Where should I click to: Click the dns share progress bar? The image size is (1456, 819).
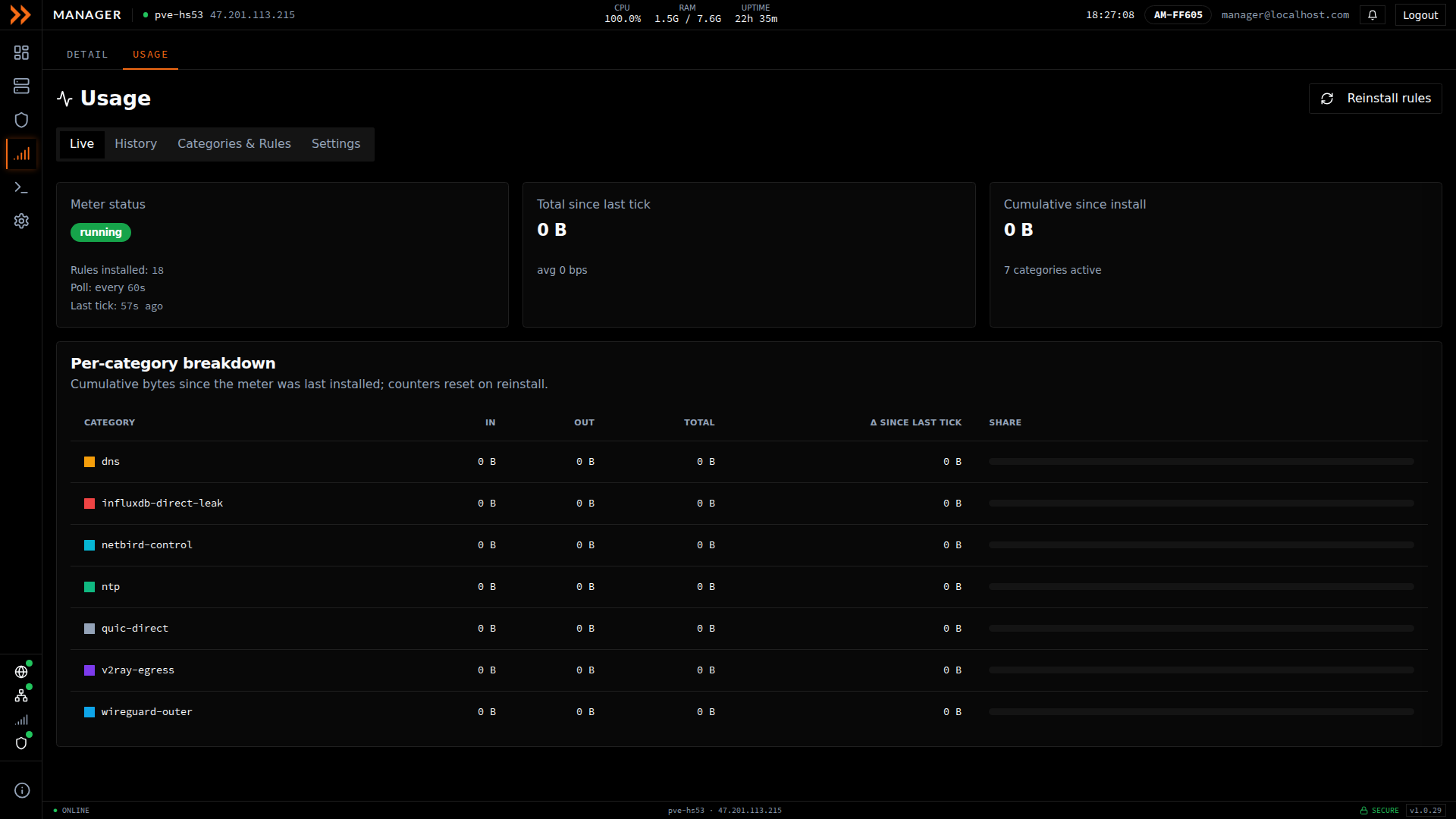(1201, 462)
